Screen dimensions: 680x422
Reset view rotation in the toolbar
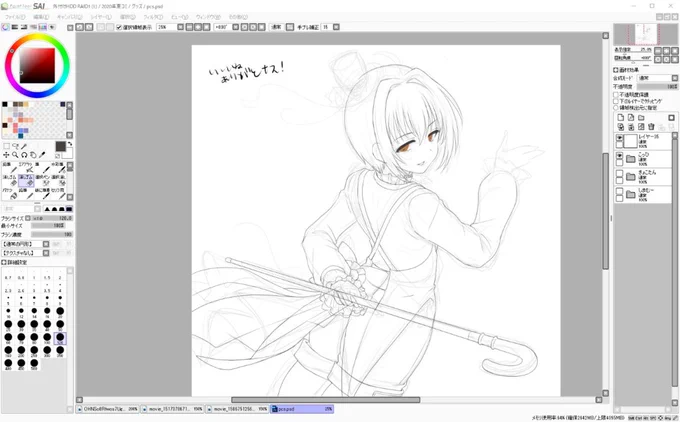coord(262,27)
